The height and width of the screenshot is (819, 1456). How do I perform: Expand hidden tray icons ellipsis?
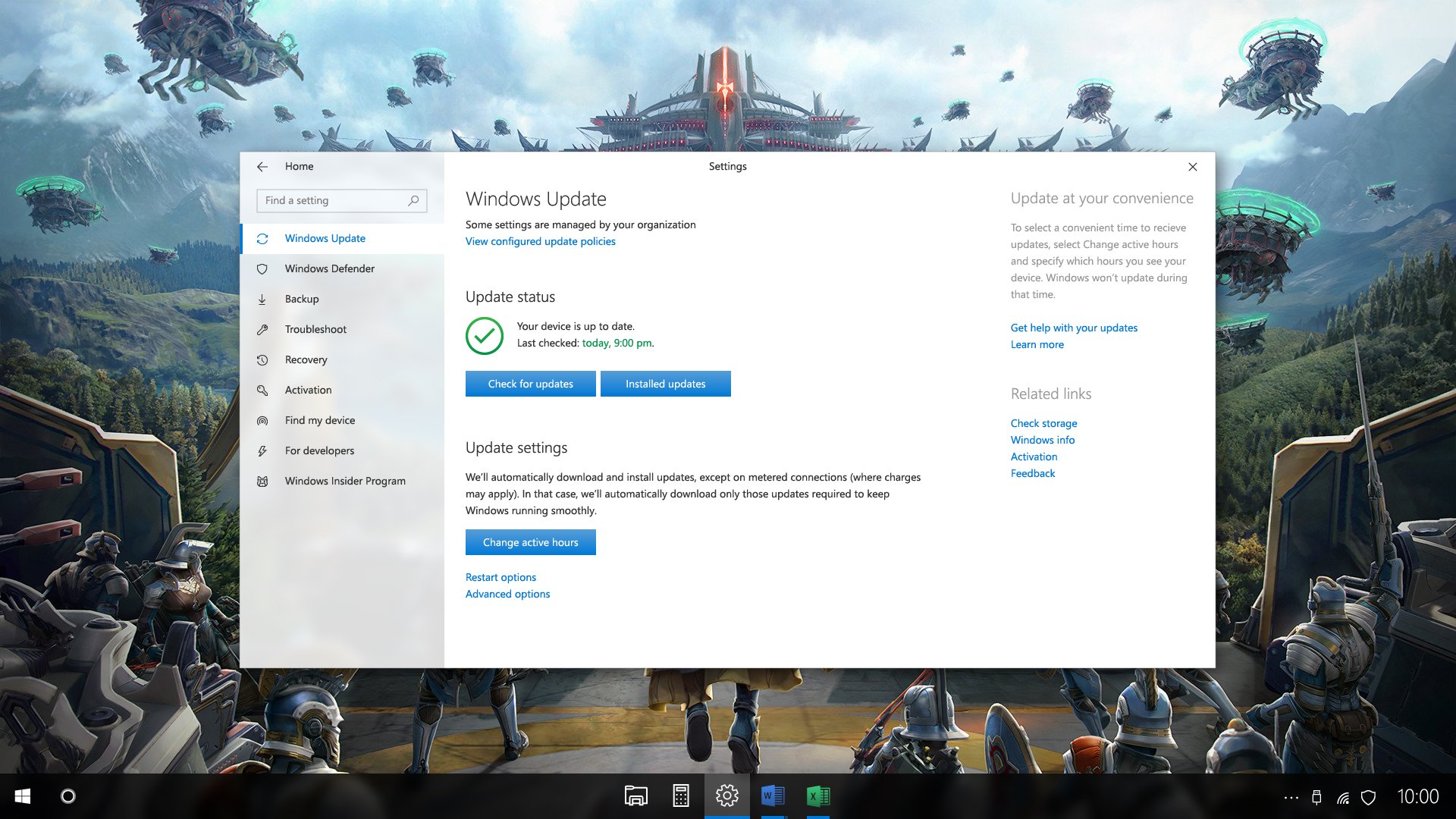[x=1291, y=798]
